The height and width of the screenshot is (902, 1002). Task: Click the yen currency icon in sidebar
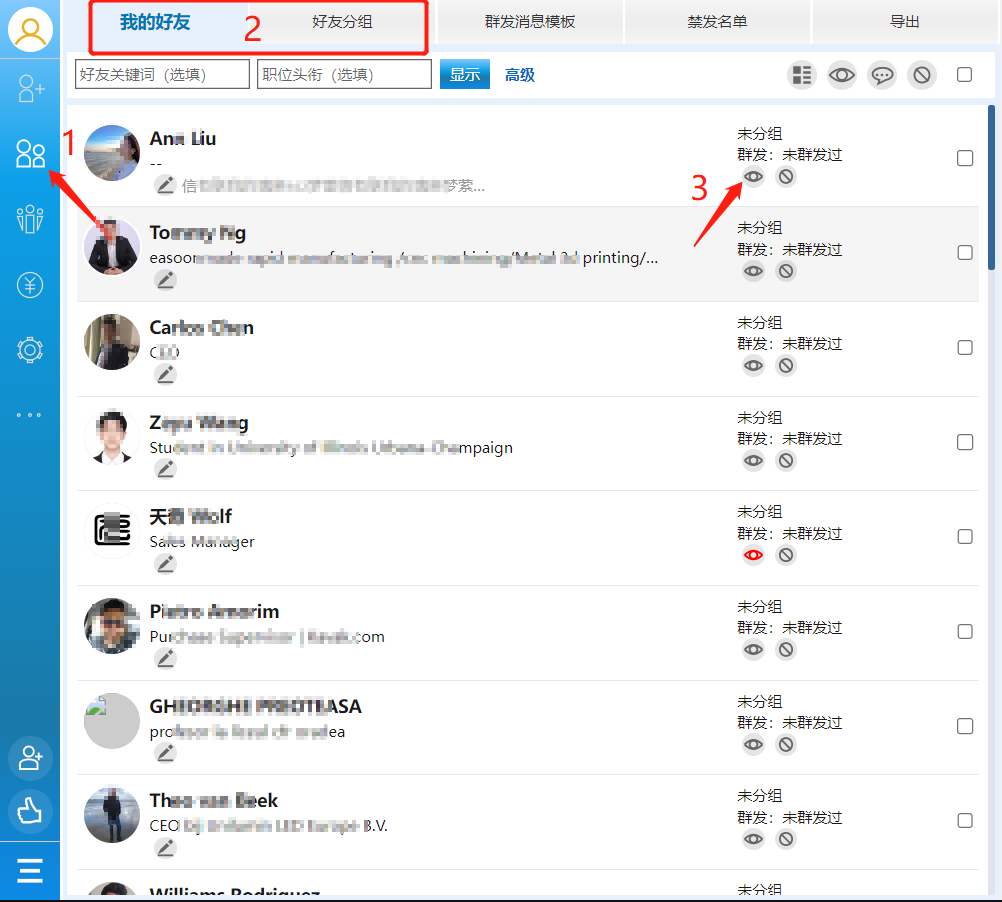pos(30,286)
